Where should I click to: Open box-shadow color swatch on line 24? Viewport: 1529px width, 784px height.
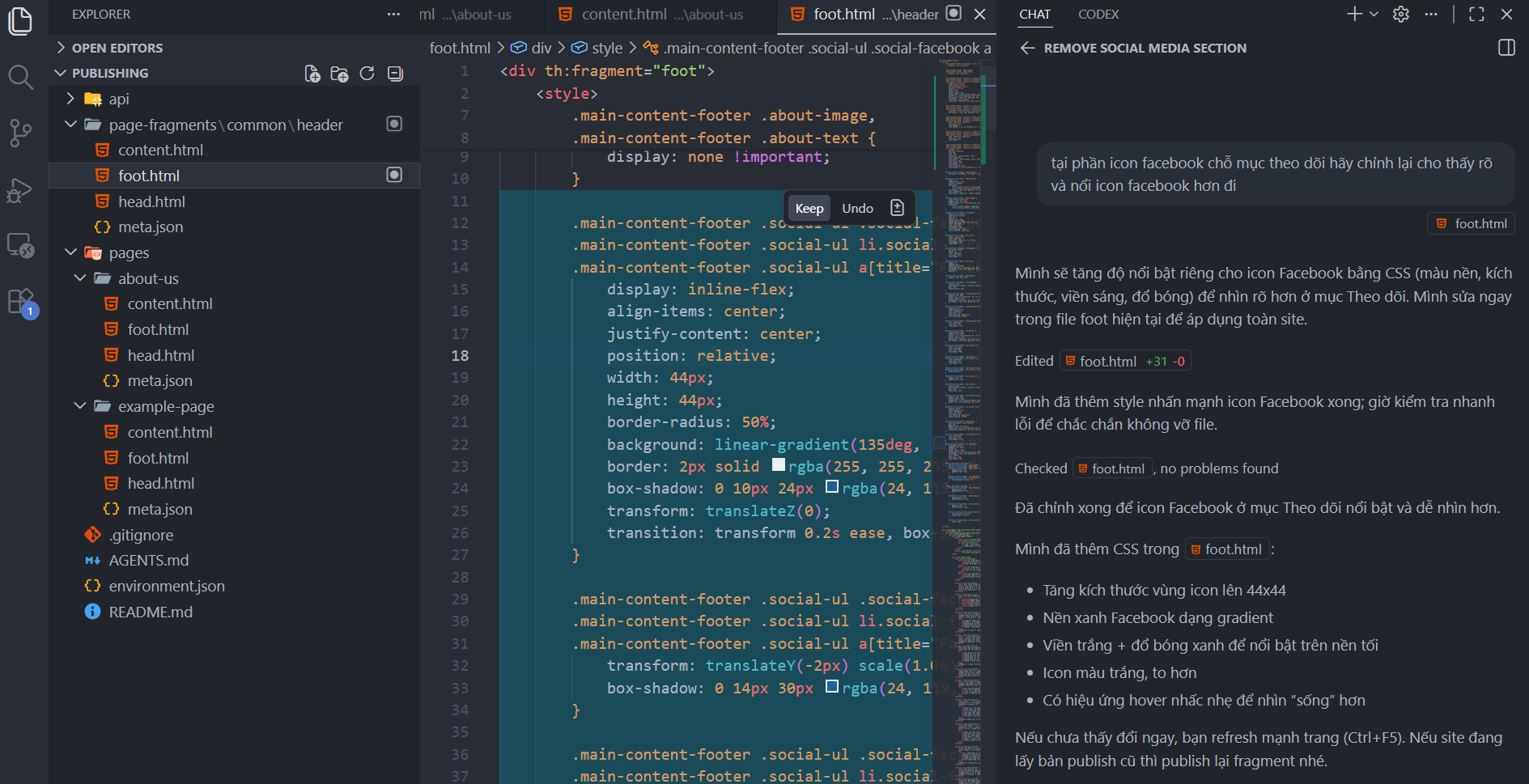(832, 486)
